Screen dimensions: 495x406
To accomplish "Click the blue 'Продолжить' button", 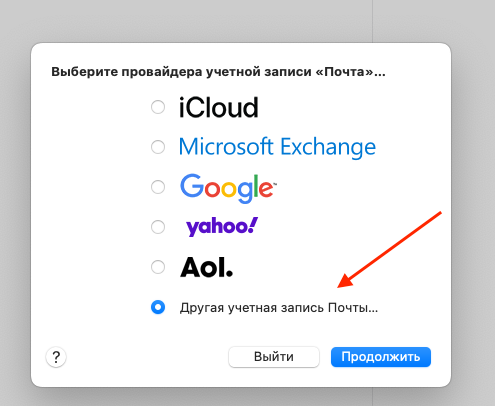I will 381,357.
